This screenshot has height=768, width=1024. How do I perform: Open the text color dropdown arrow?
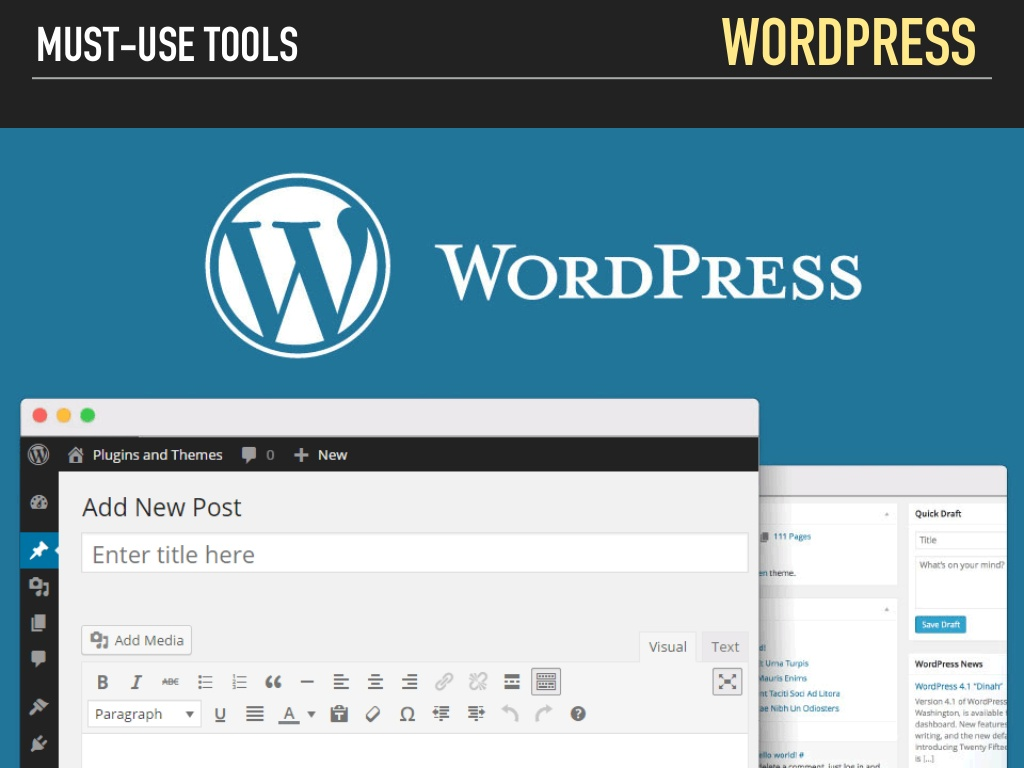[312, 714]
